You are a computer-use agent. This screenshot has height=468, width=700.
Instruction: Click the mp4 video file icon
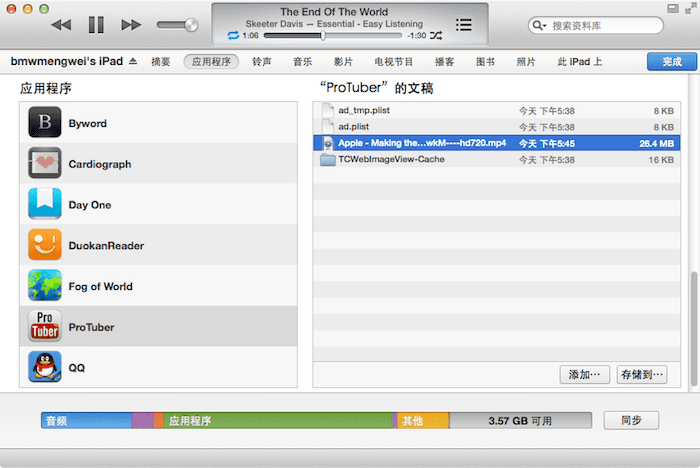[x=328, y=143]
